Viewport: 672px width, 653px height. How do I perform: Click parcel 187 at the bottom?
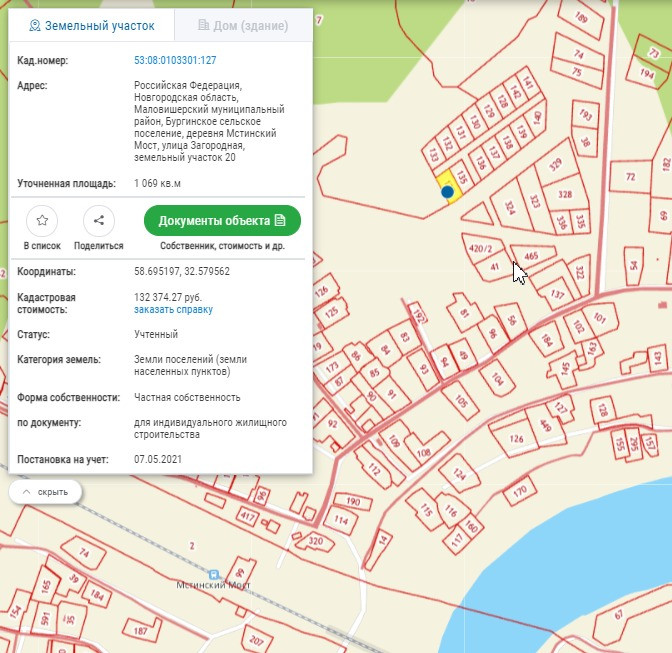[141, 631]
